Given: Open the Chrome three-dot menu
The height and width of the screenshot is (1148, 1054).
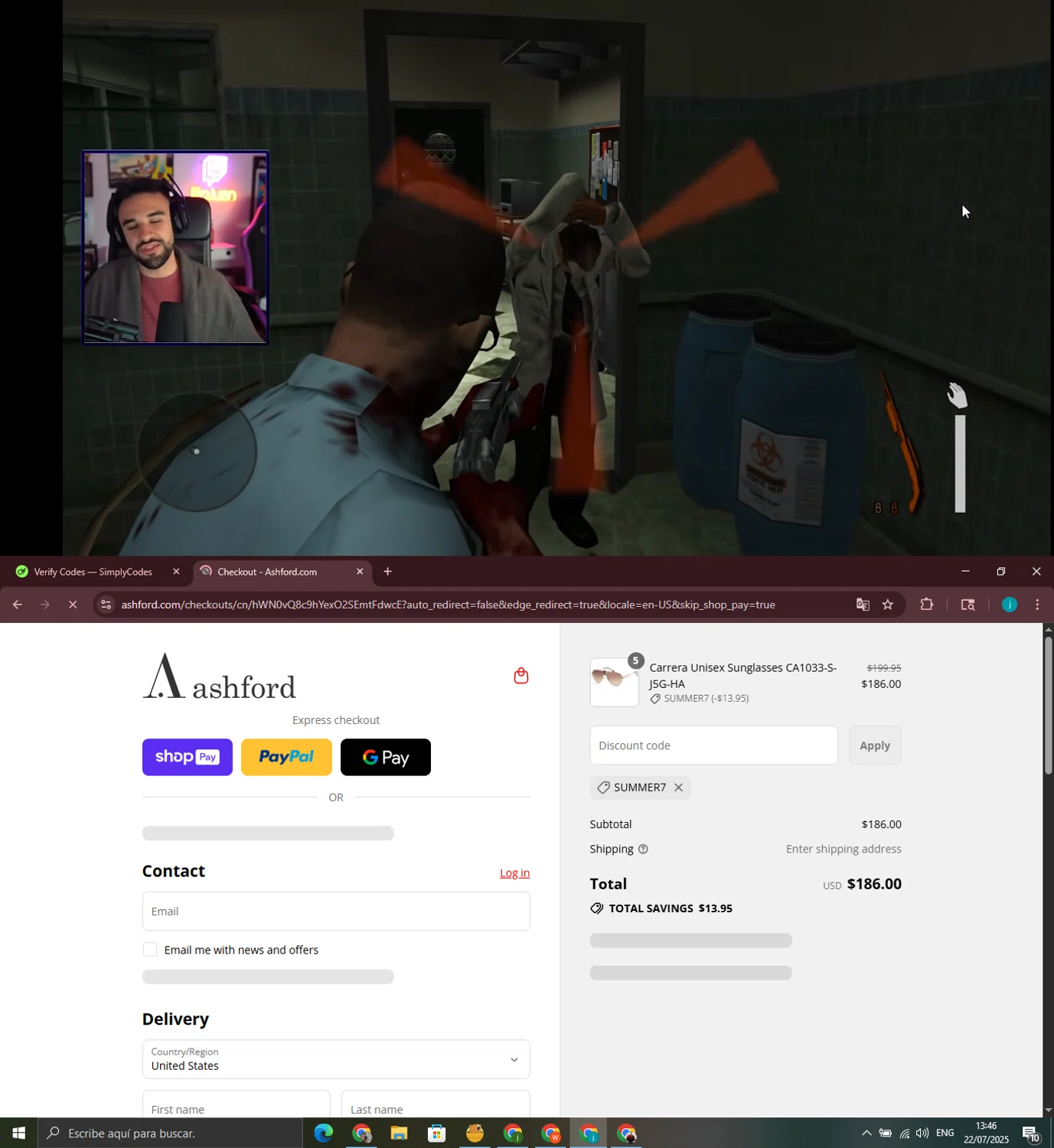Looking at the screenshot, I should click(1037, 605).
